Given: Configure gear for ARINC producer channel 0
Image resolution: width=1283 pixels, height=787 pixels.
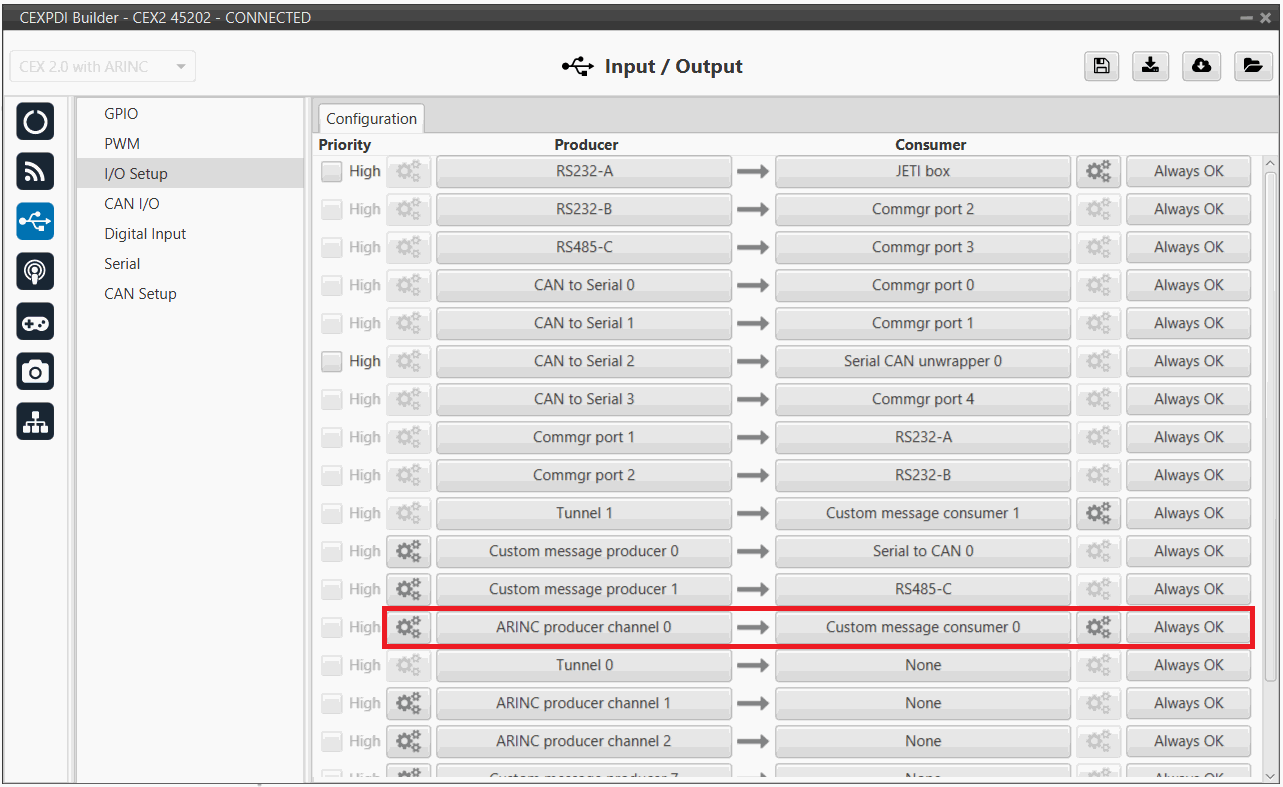Looking at the screenshot, I should (408, 627).
